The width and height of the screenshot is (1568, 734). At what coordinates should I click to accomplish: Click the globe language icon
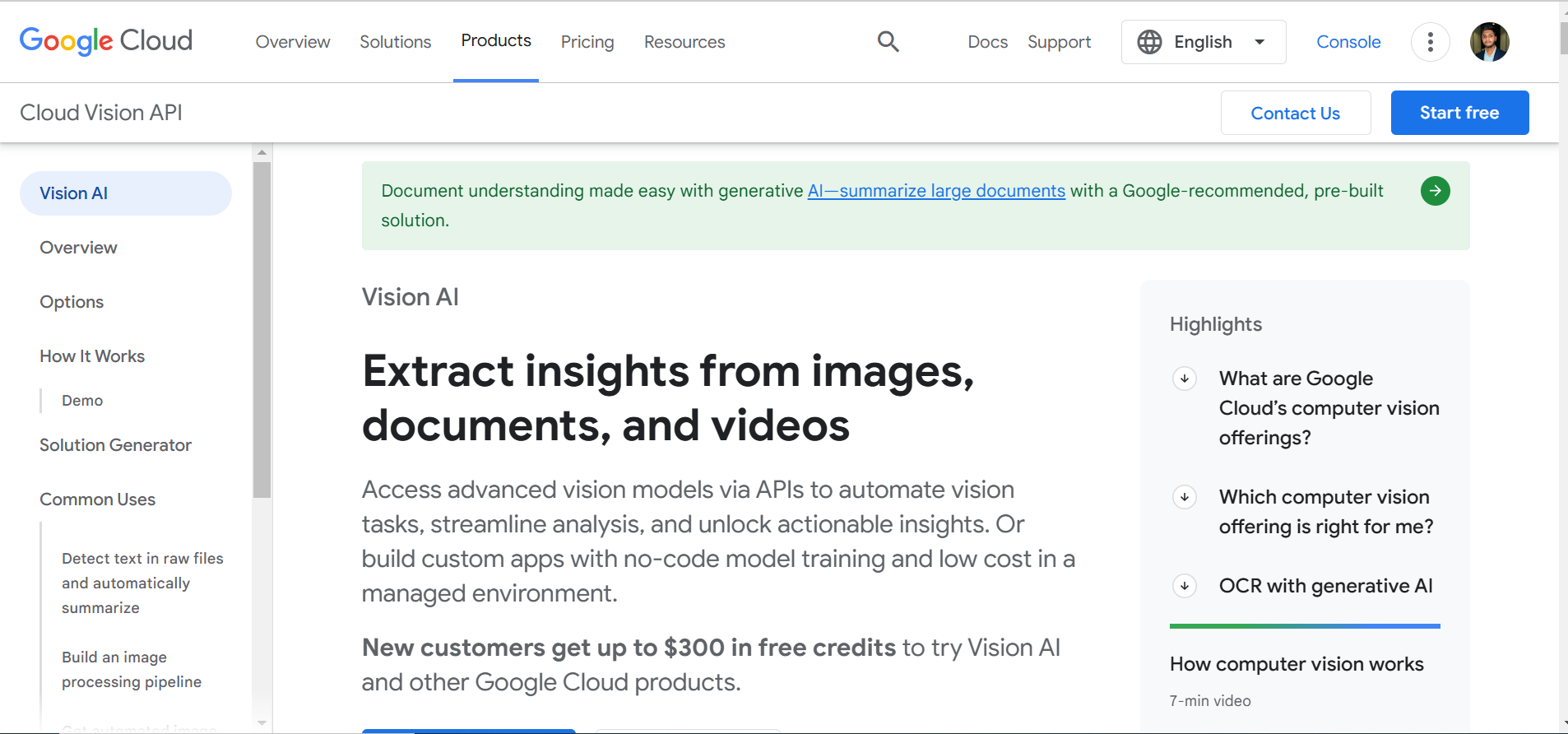click(x=1149, y=42)
